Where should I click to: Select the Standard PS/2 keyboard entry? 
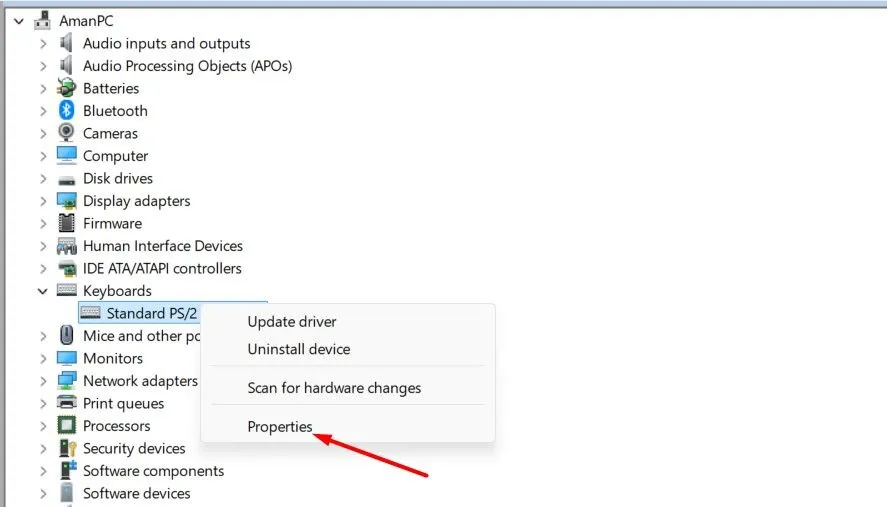[x=152, y=314]
